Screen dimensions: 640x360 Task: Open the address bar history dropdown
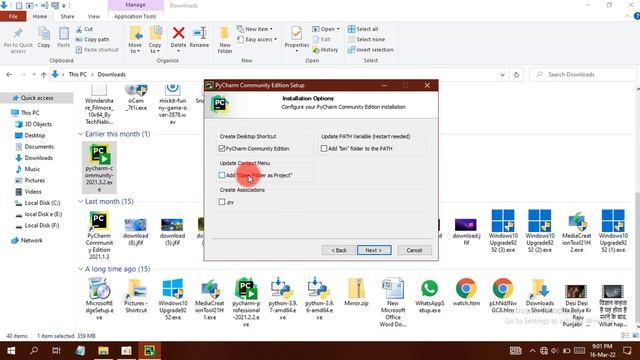[x=502, y=75]
